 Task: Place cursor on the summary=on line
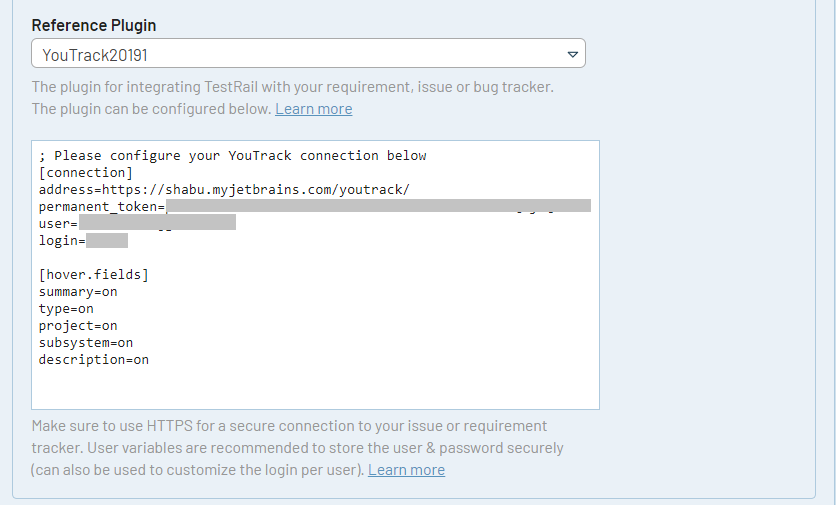tap(78, 291)
